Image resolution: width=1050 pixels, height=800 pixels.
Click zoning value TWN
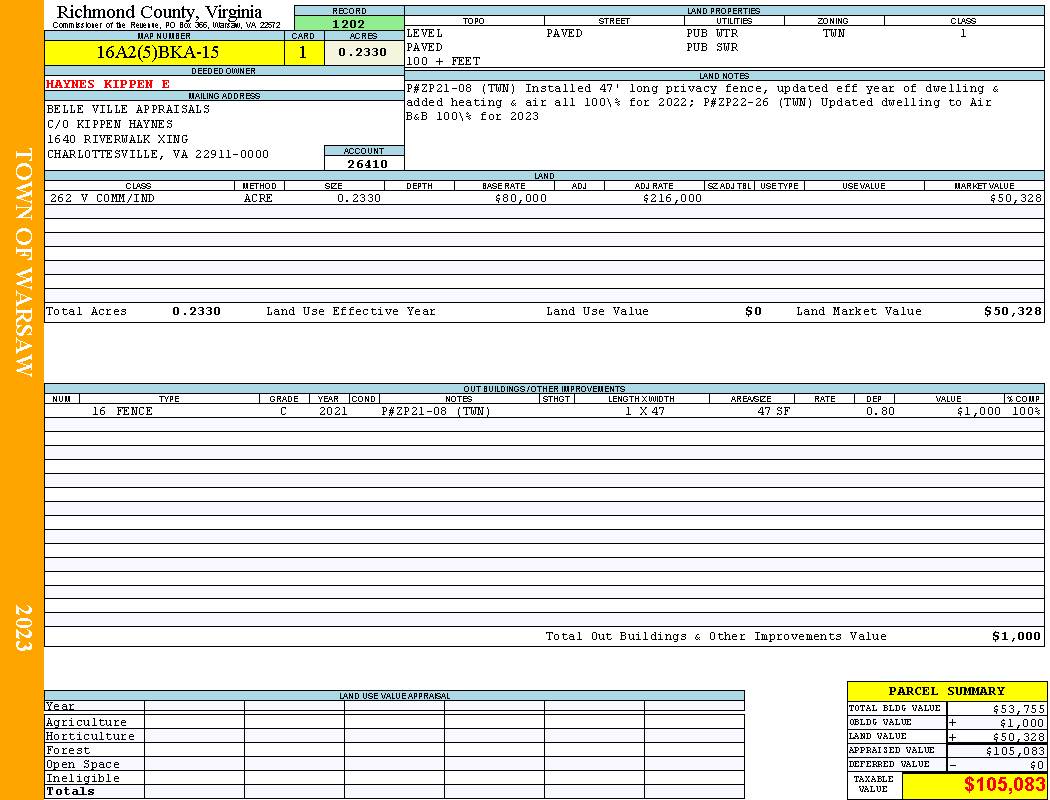point(834,33)
